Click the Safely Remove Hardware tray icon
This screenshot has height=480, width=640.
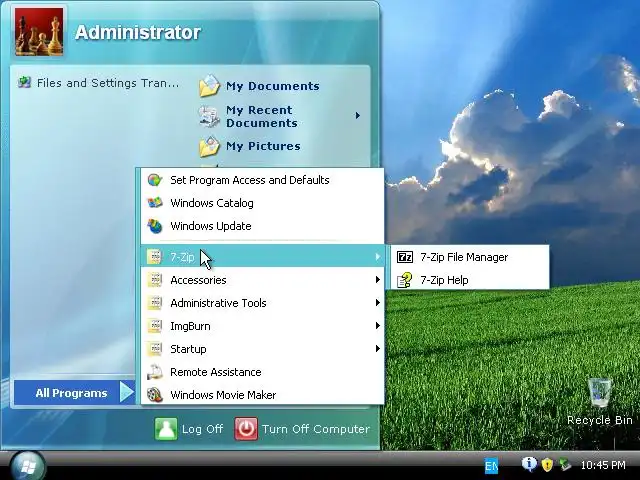coord(565,464)
